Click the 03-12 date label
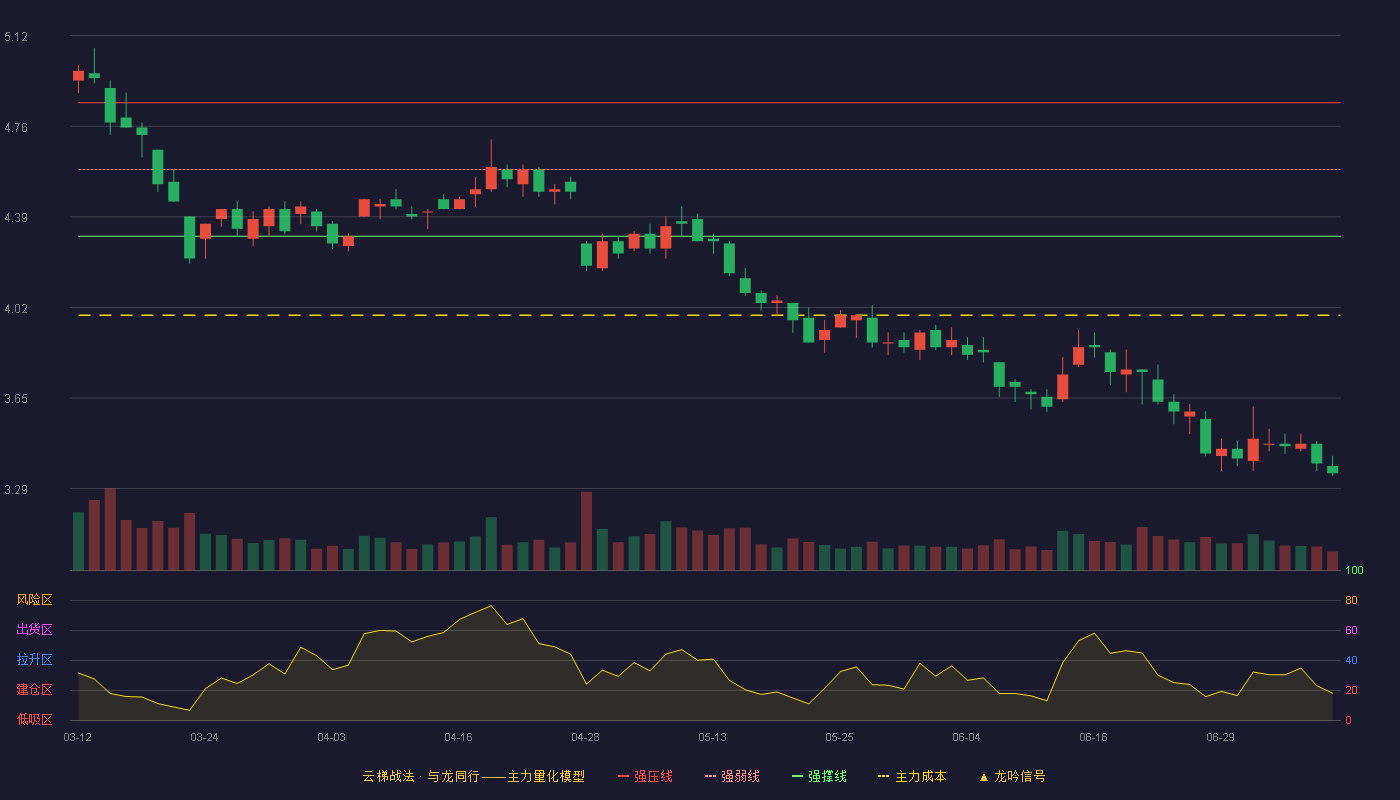 click(x=77, y=737)
